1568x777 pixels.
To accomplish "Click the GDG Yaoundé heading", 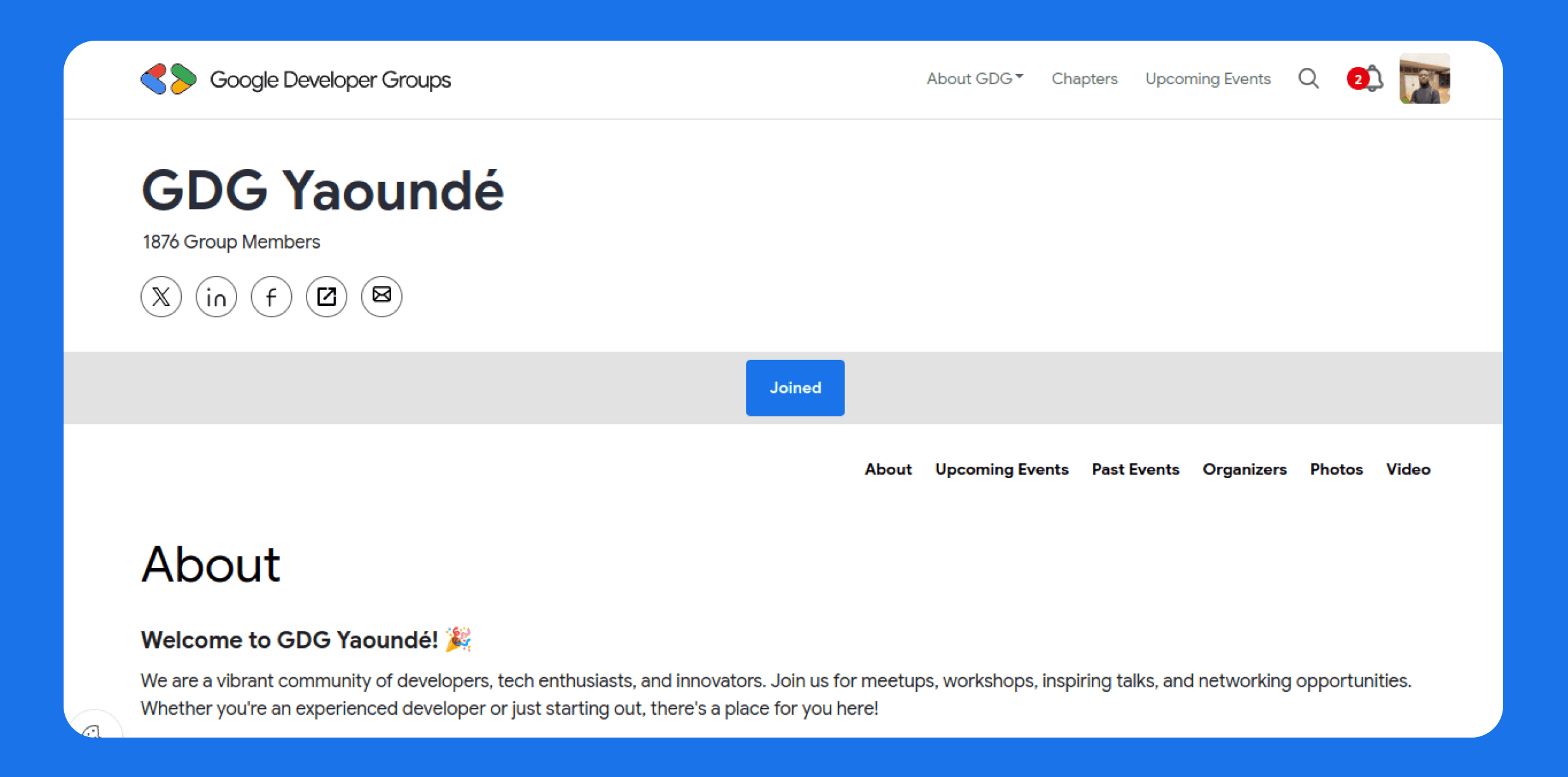I will pyautogui.click(x=322, y=190).
